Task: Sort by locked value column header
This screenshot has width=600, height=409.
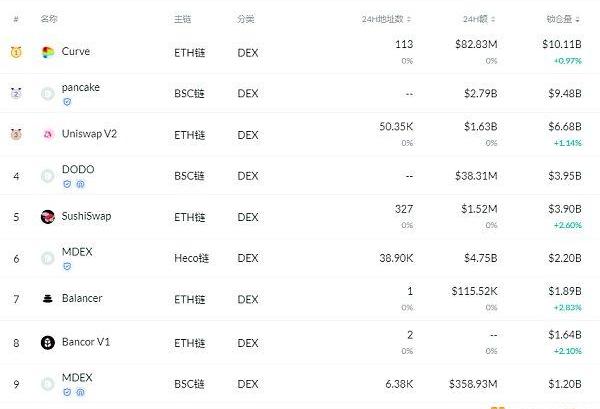Action: click(x=563, y=19)
